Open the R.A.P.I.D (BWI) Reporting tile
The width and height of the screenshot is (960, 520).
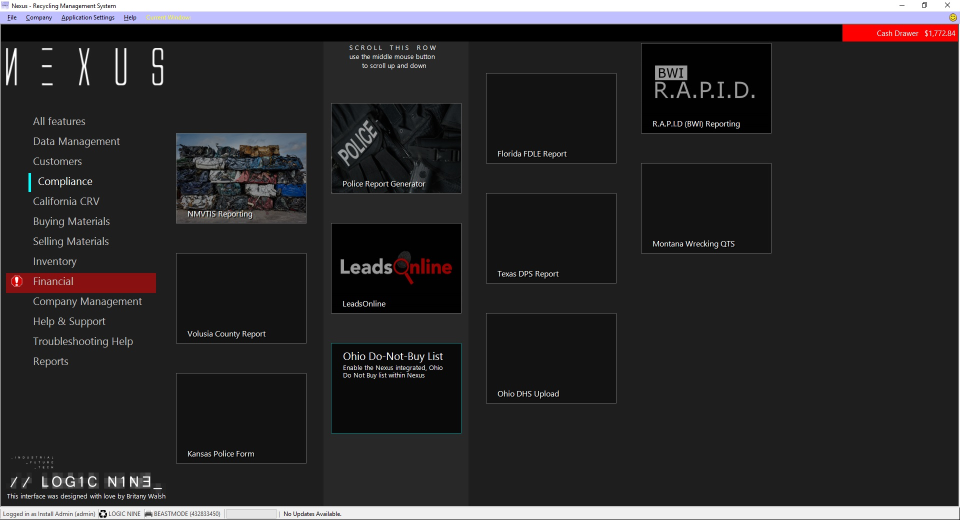(x=706, y=88)
